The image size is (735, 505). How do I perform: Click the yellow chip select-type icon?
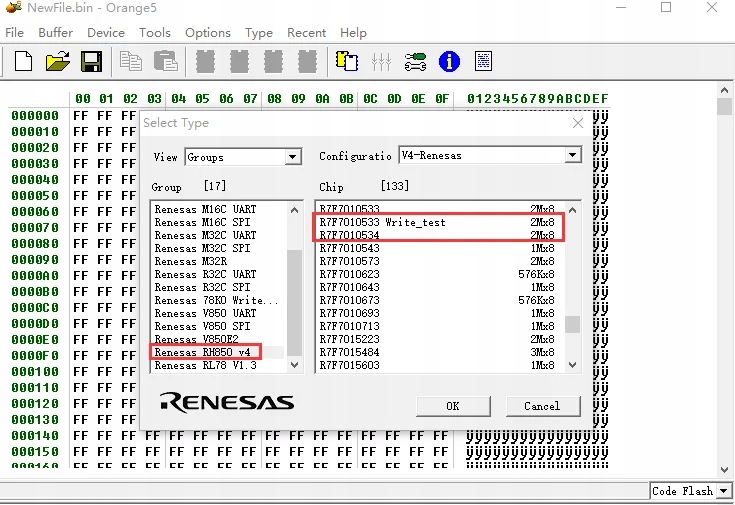point(347,61)
